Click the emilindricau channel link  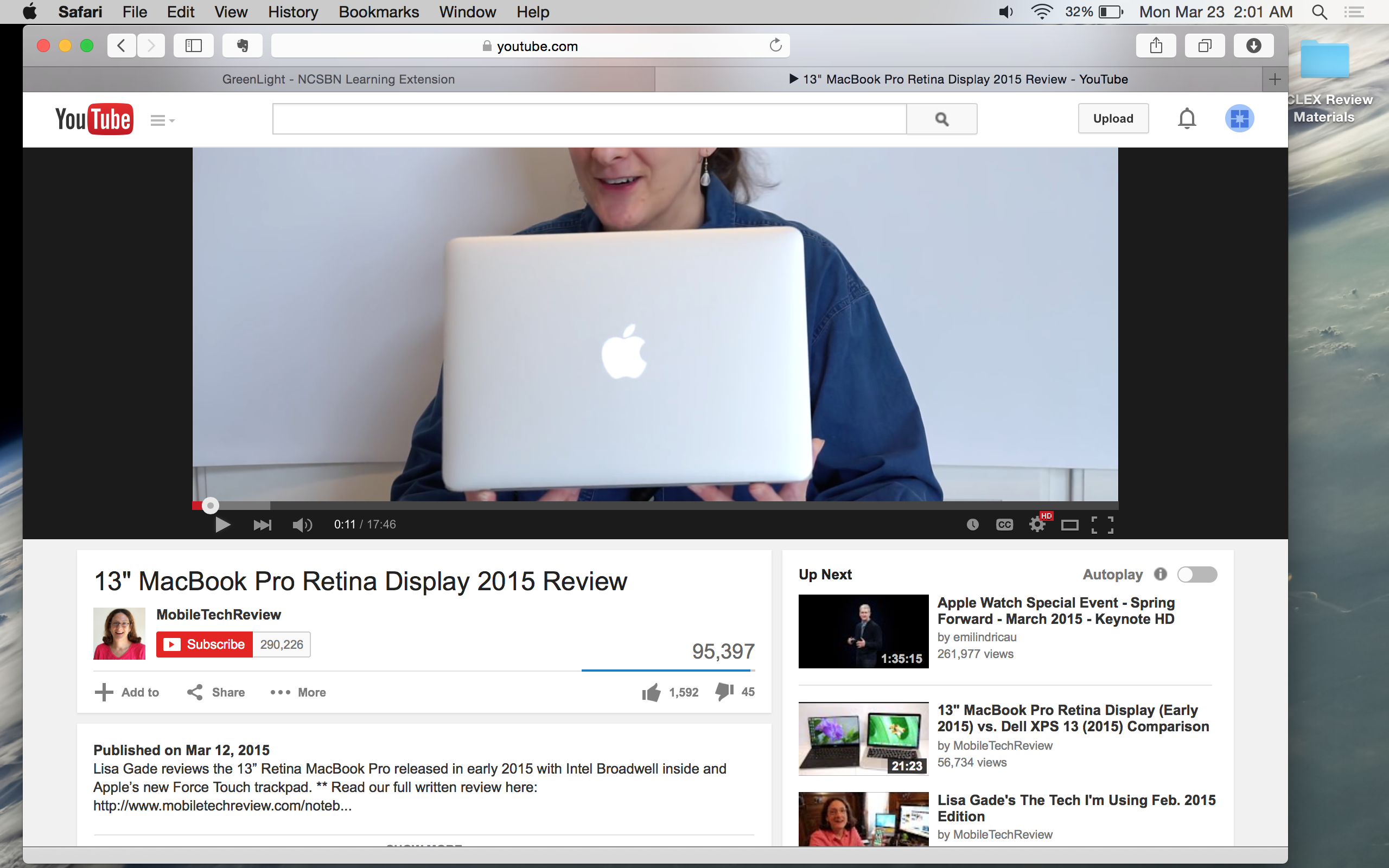984,637
